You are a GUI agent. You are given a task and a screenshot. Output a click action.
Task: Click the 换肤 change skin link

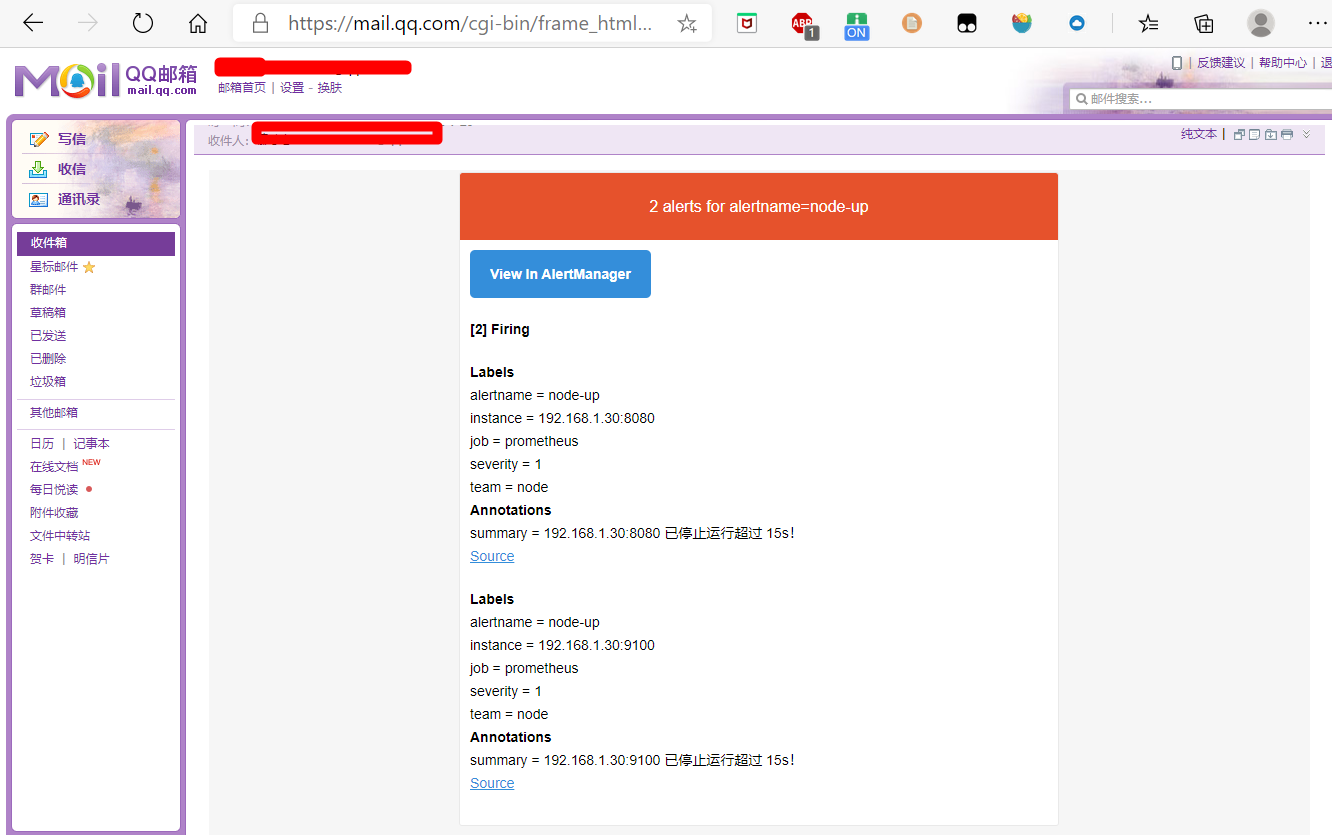(330, 88)
